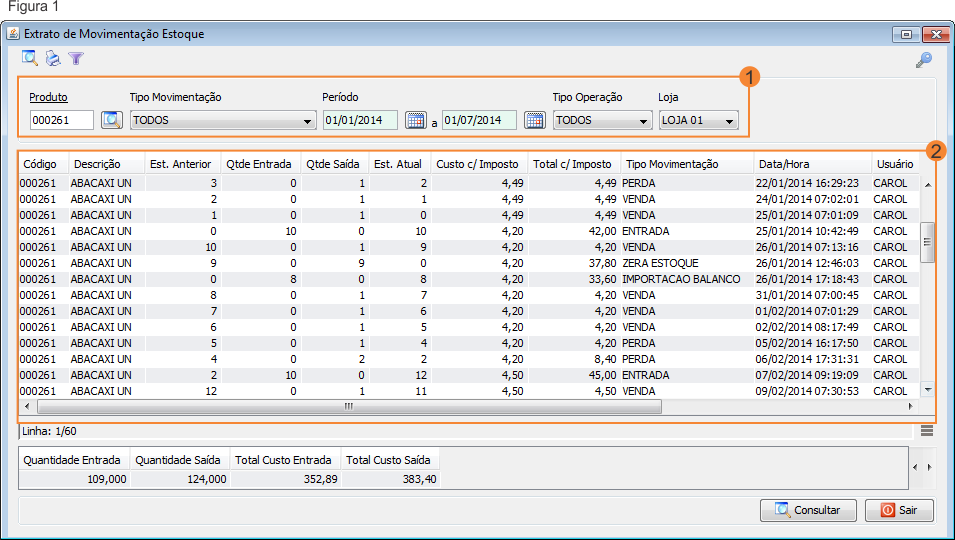This screenshot has height=540, width=955.
Task: Click the Quantidade Saída value 124,000
Action: coord(206,479)
